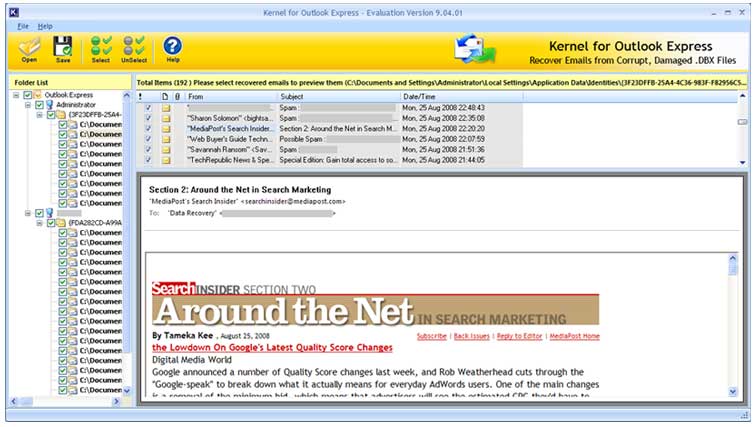This screenshot has height=427, width=755.
Task: Click the envelope icon in TechRepublic row
Action: [x=166, y=160]
